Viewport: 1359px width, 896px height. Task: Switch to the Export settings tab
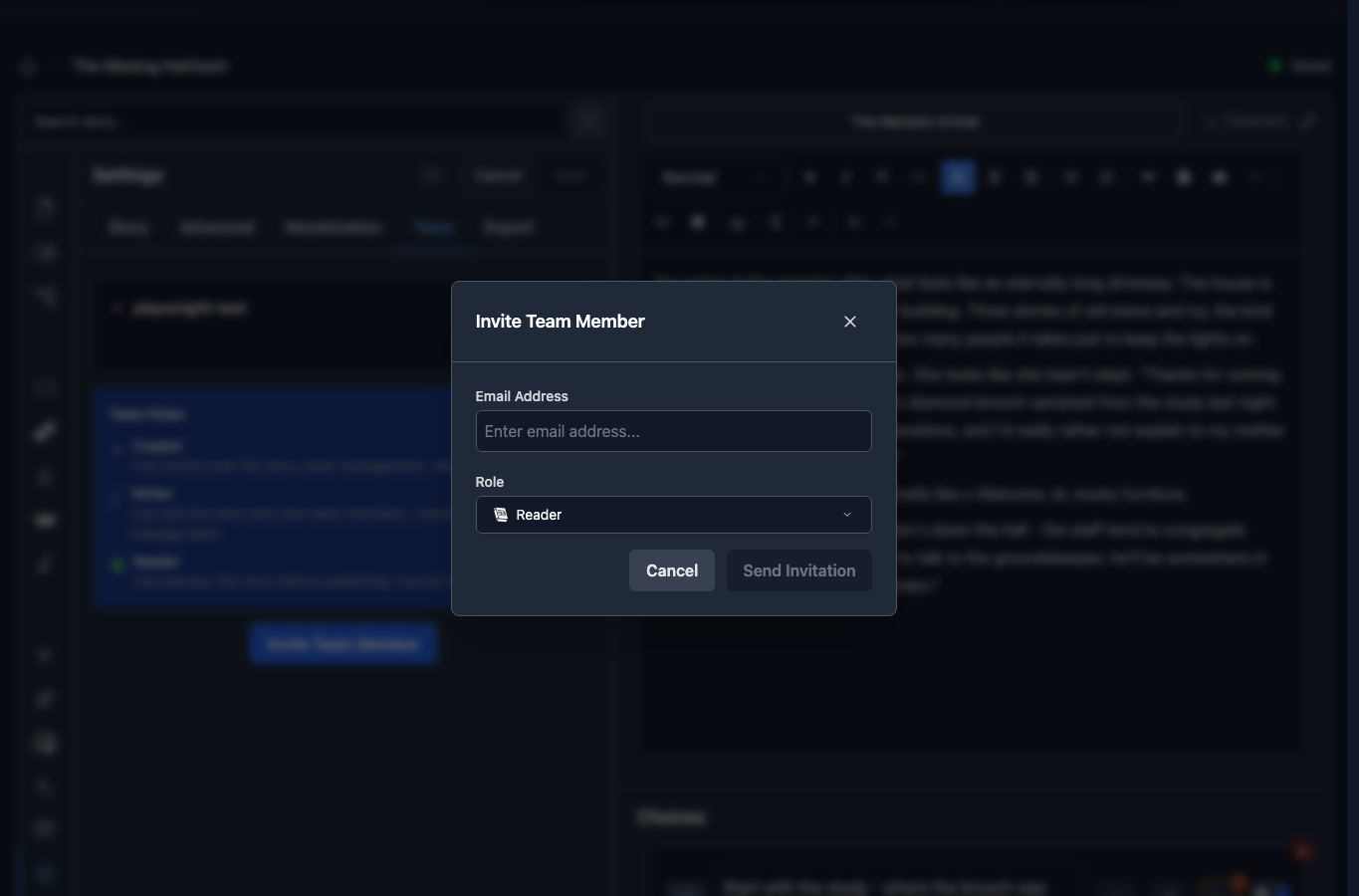(x=509, y=227)
